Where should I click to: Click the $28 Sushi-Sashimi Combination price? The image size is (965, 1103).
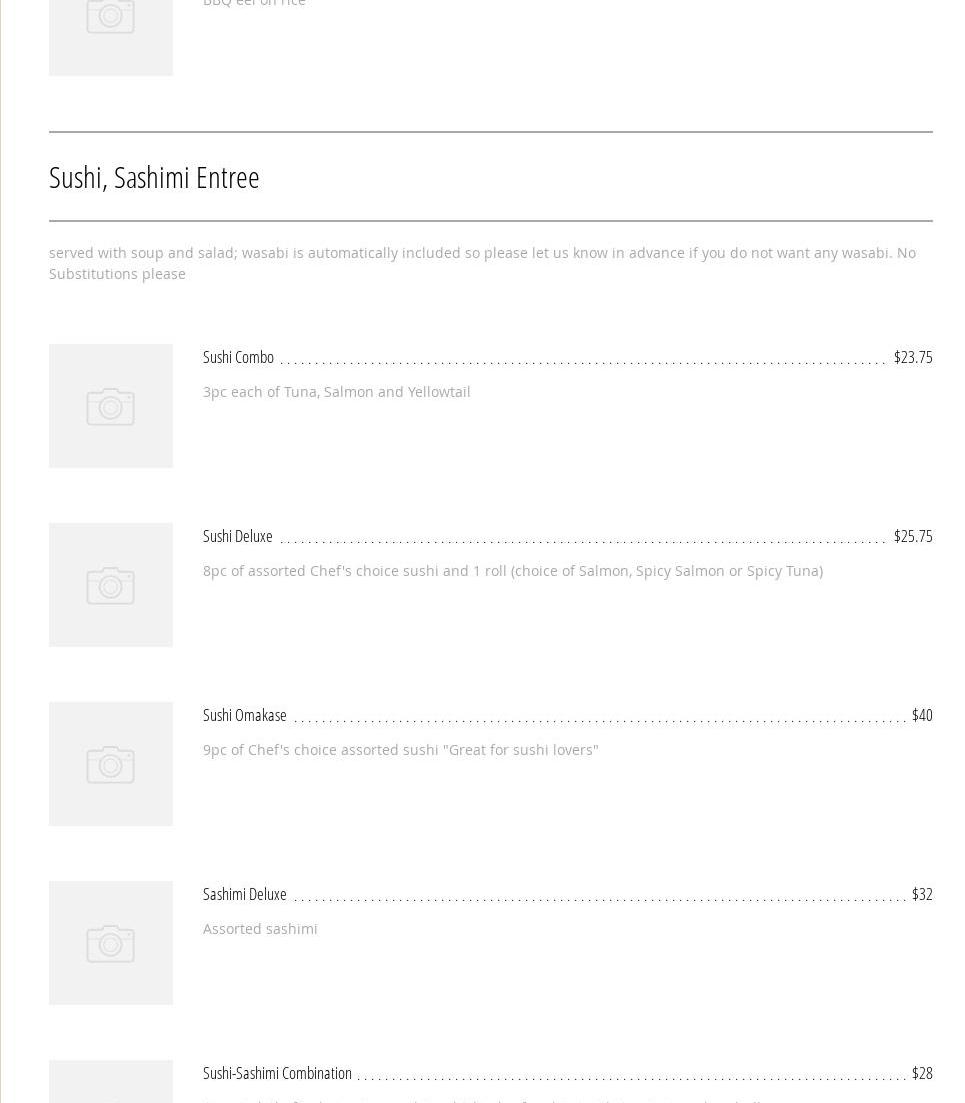[x=921, y=1073]
